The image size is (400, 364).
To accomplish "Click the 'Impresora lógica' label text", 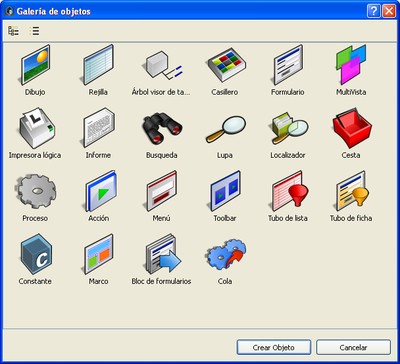I will click(x=35, y=155).
